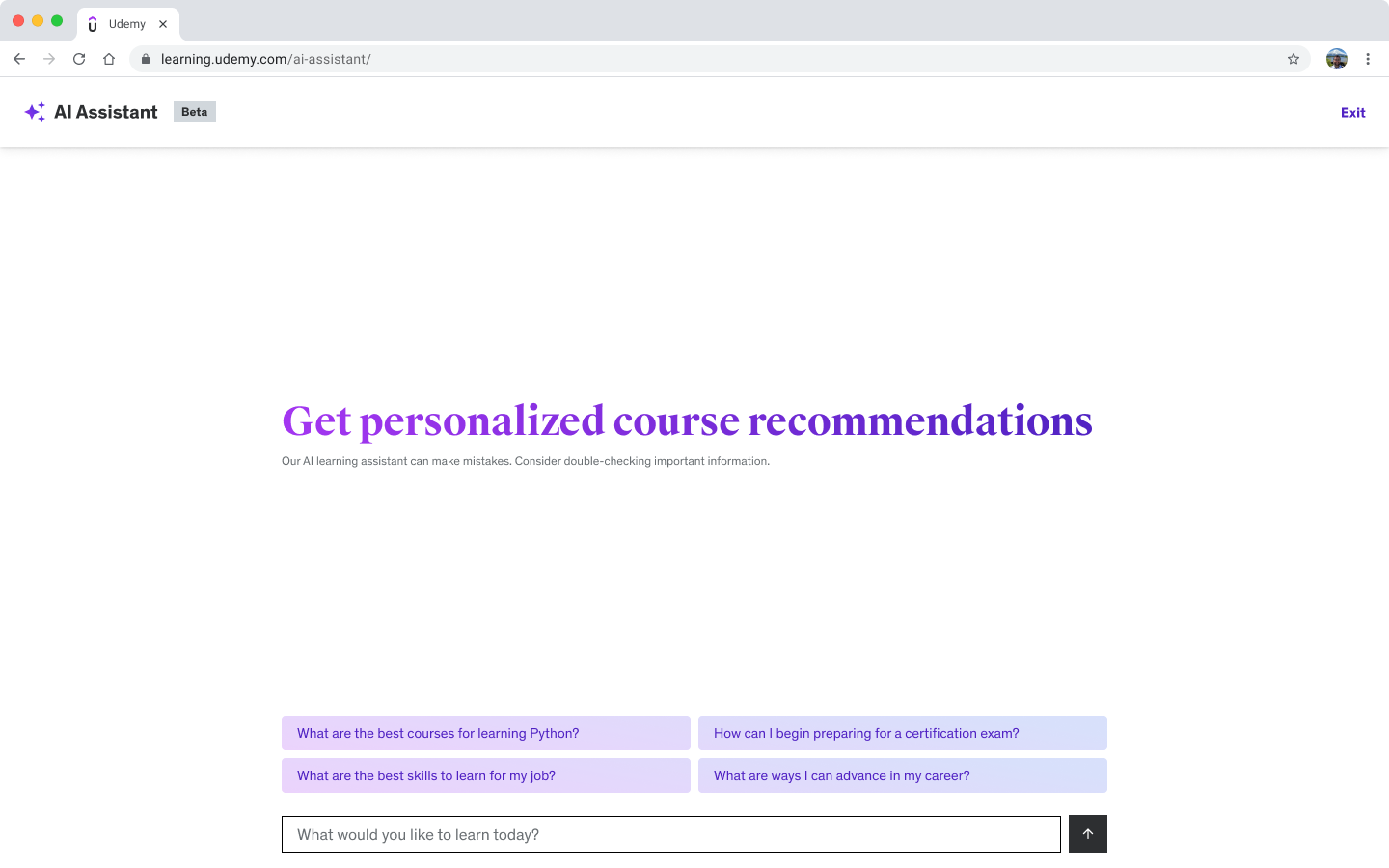The height and width of the screenshot is (868, 1389).
Task: Choose the certification exam preparation prompt
Action: pyautogui.click(x=902, y=733)
